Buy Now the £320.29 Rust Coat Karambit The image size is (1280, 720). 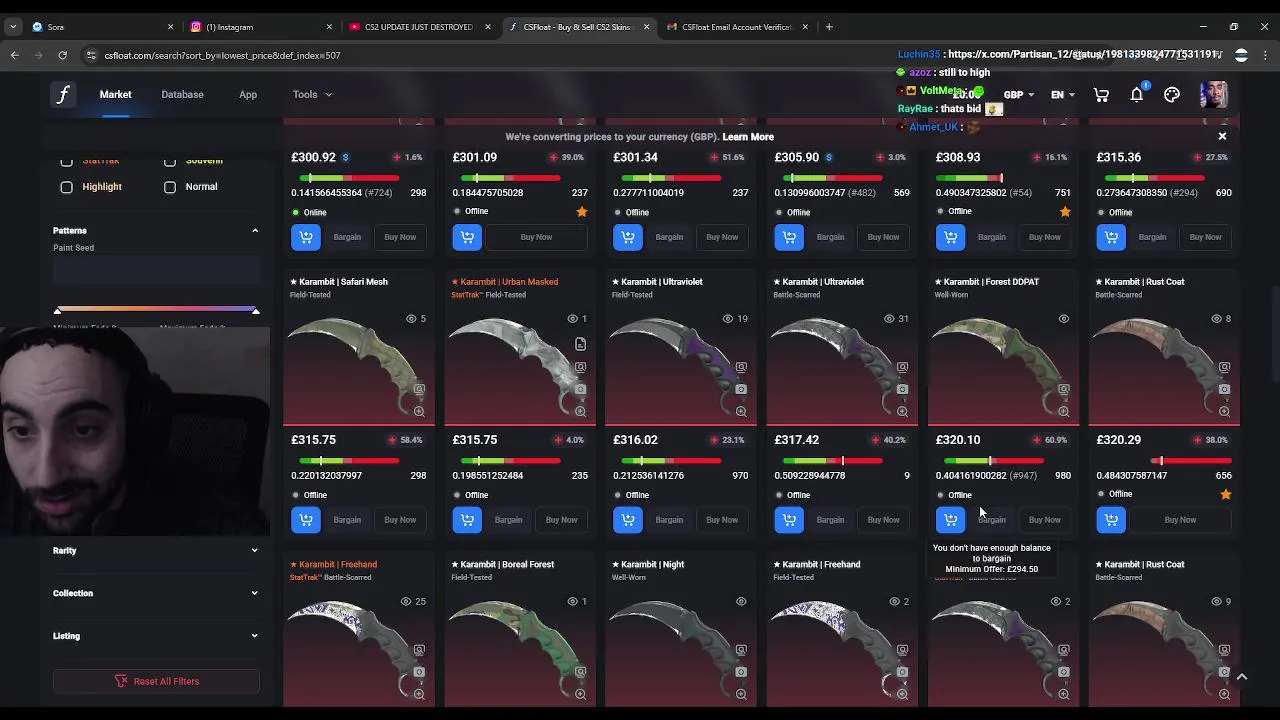pos(1180,519)
